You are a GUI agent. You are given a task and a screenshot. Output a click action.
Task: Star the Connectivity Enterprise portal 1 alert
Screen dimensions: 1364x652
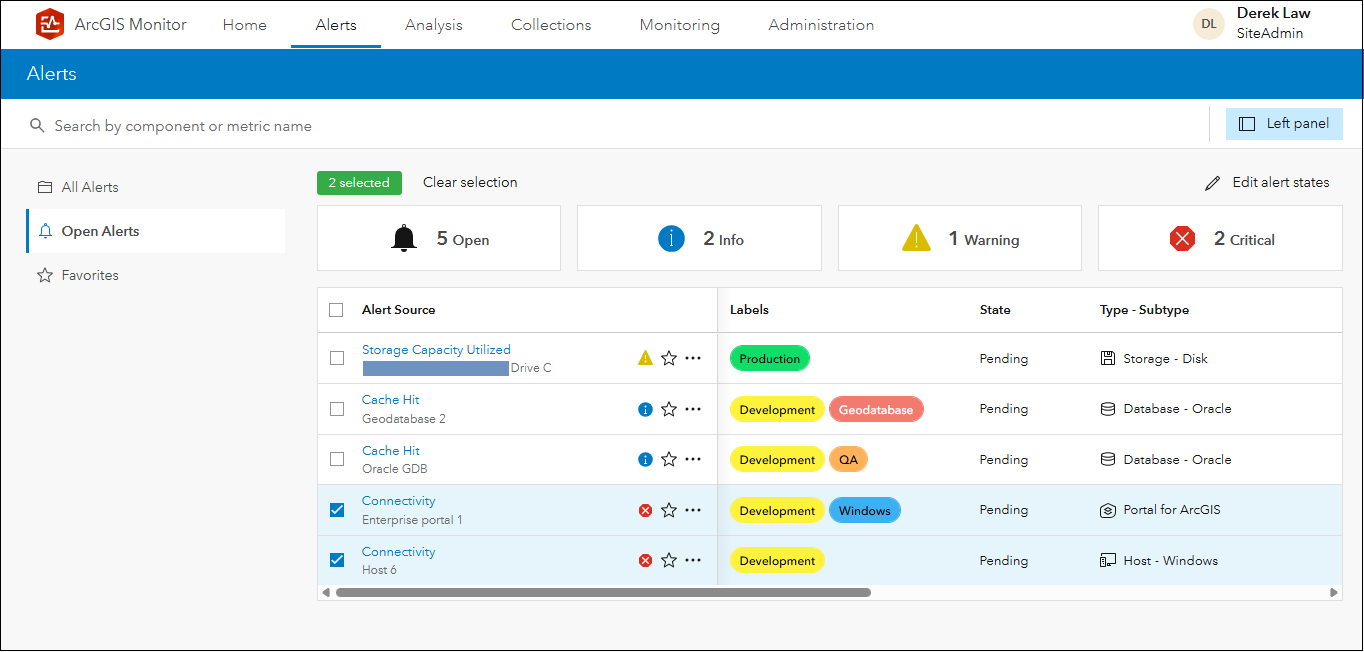point(669,510)
